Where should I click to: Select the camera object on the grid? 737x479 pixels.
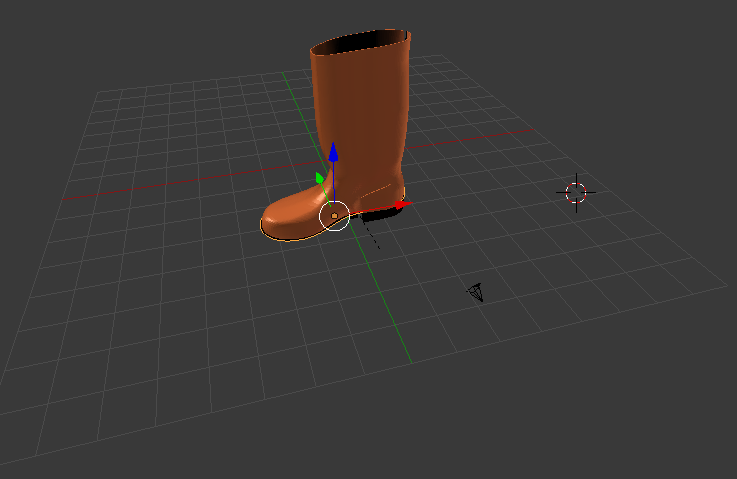(477, 292)
